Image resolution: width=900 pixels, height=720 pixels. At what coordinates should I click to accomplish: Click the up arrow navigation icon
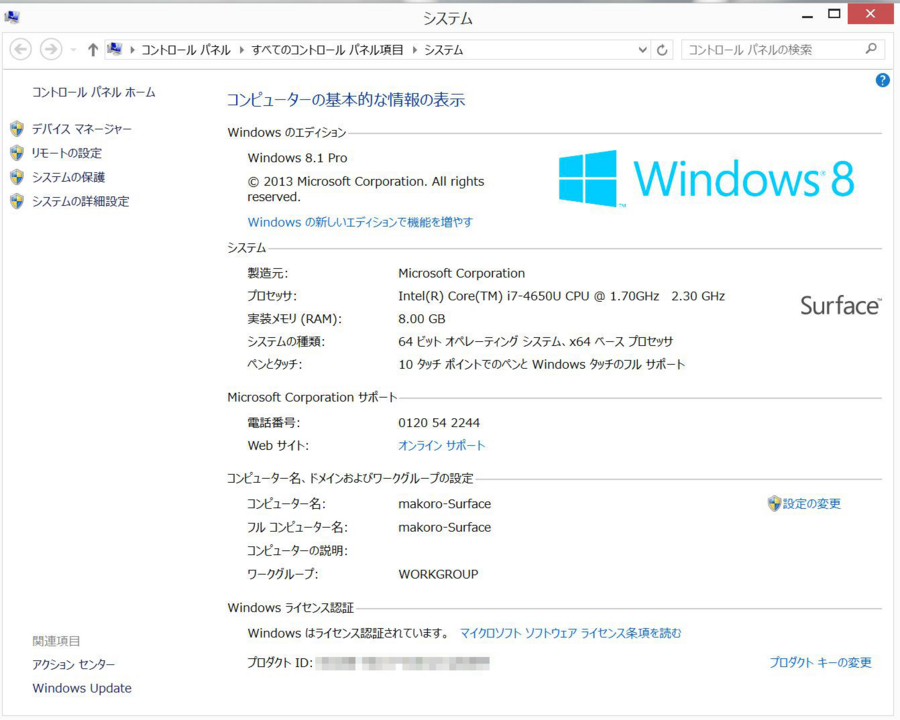(x=92, y=49)
